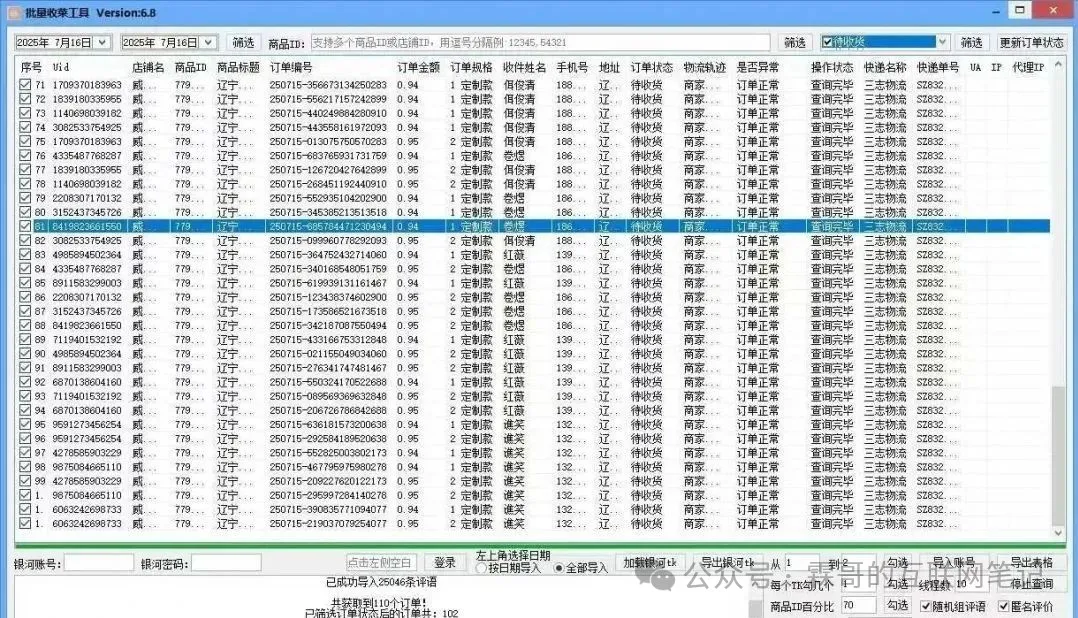Click the 登录 button
Screen dimensions: 1078x618
tap(445, 563)
